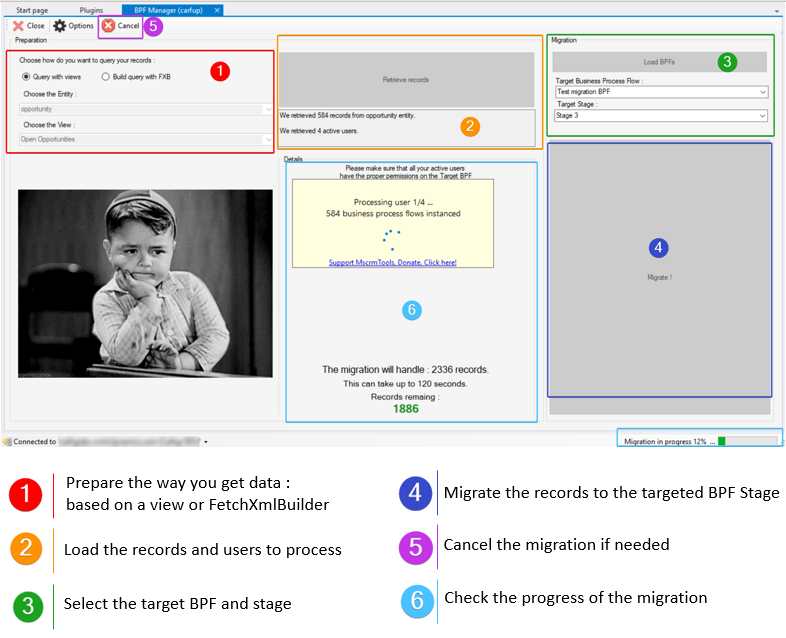Open tab list arrow at top right
This screenshot has height=638, width=786.
776,11
